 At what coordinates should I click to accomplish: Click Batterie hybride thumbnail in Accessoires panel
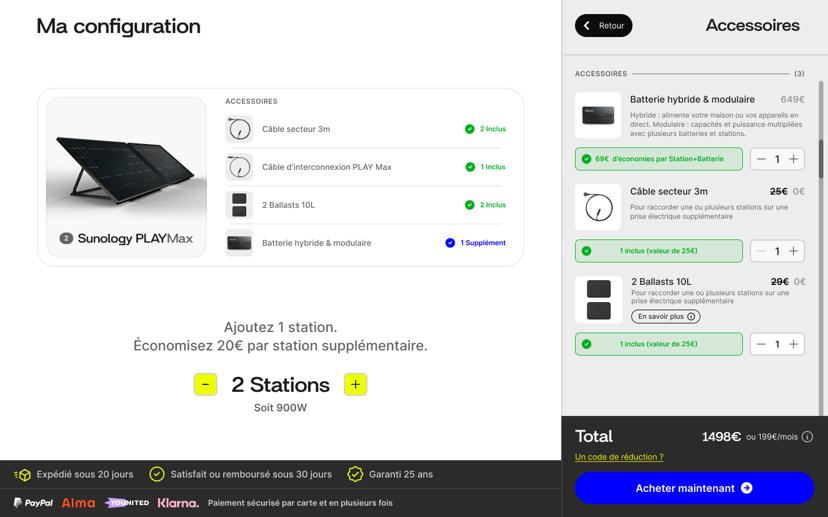point(598,115)
